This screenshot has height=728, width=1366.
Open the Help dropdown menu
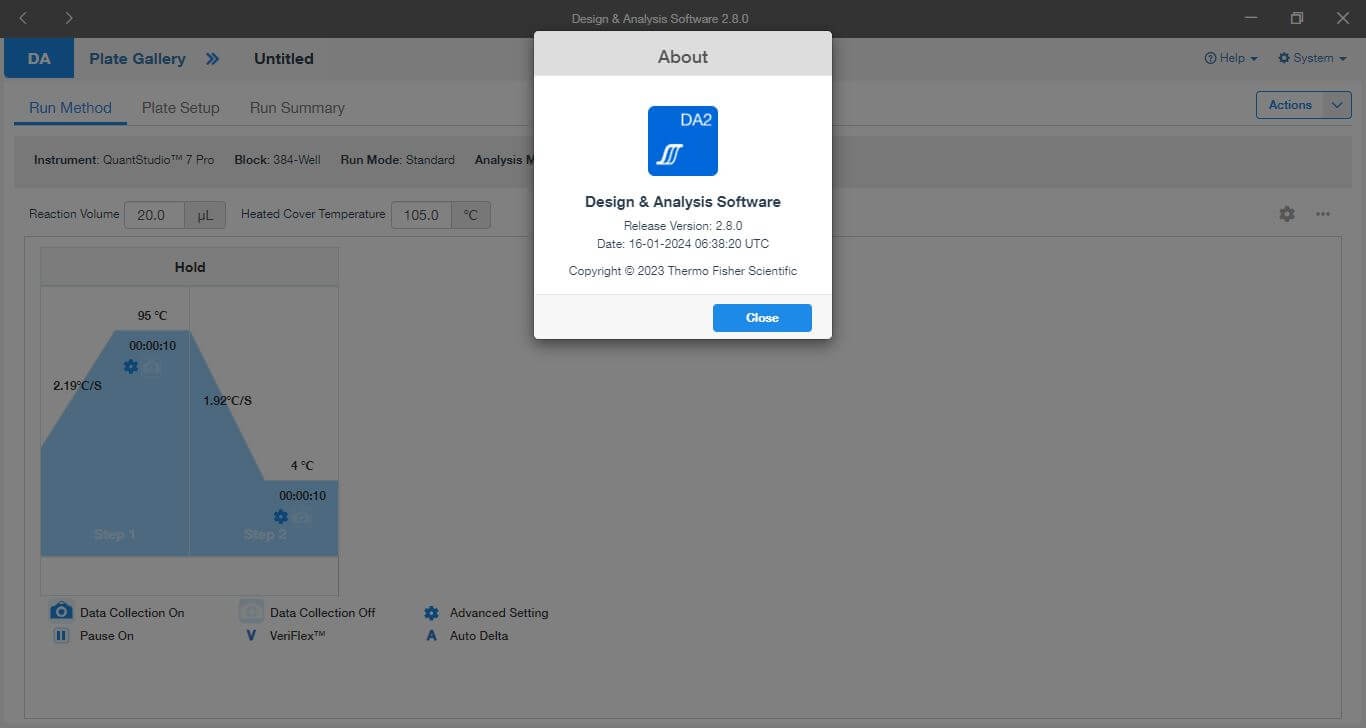pos(1231,59)
